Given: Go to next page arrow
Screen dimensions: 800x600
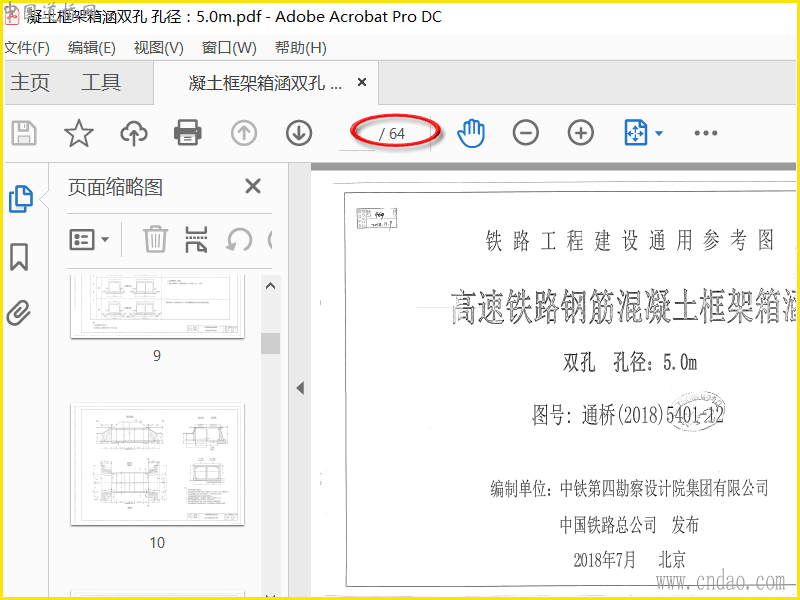Looking at the screenshot, I should 298,133.
